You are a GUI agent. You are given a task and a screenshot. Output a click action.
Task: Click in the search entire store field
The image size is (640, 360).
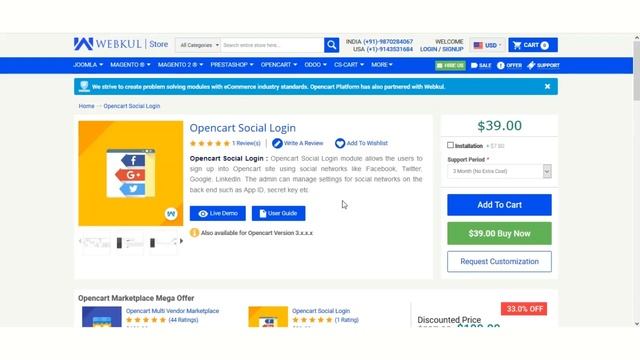(x=272, y=45)
